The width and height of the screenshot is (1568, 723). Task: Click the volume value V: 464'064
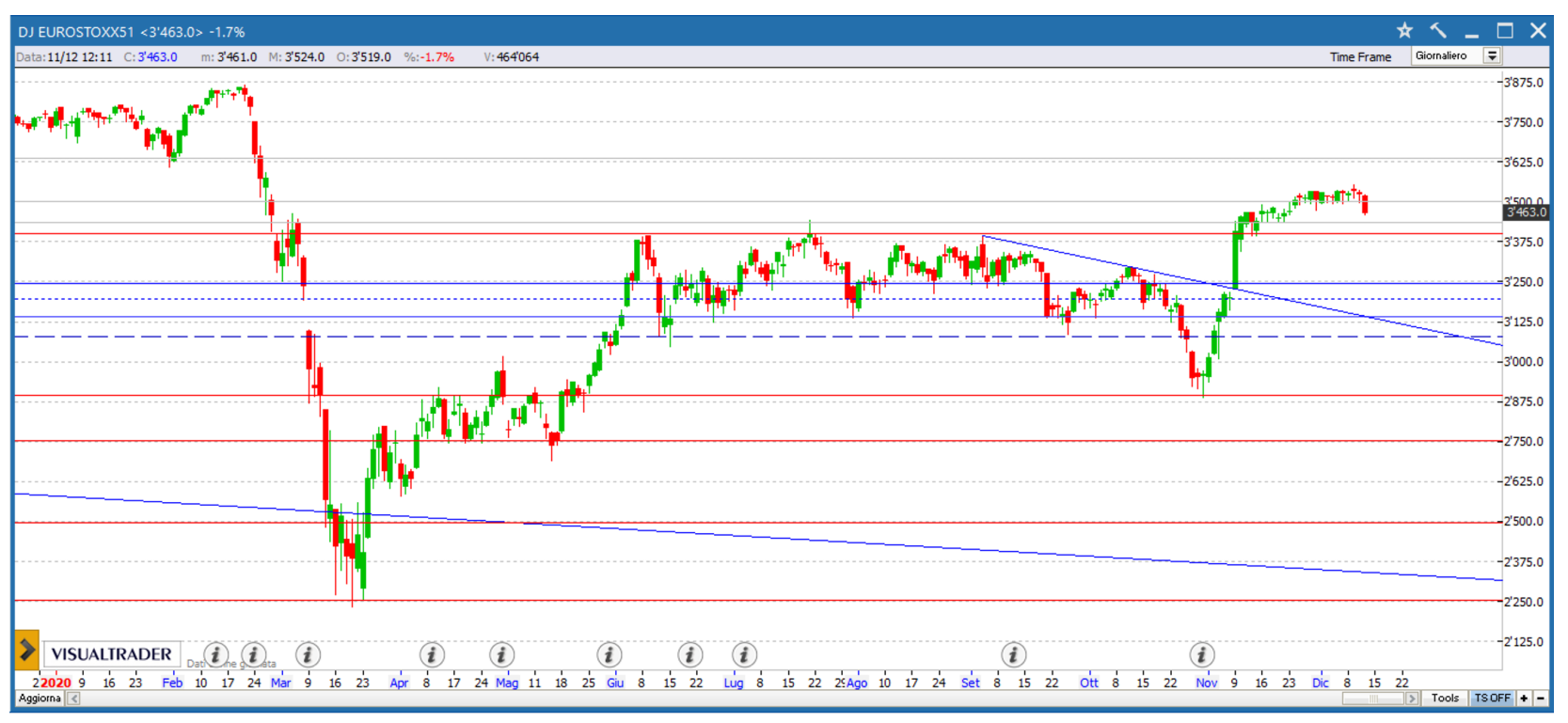pos(512,57)
